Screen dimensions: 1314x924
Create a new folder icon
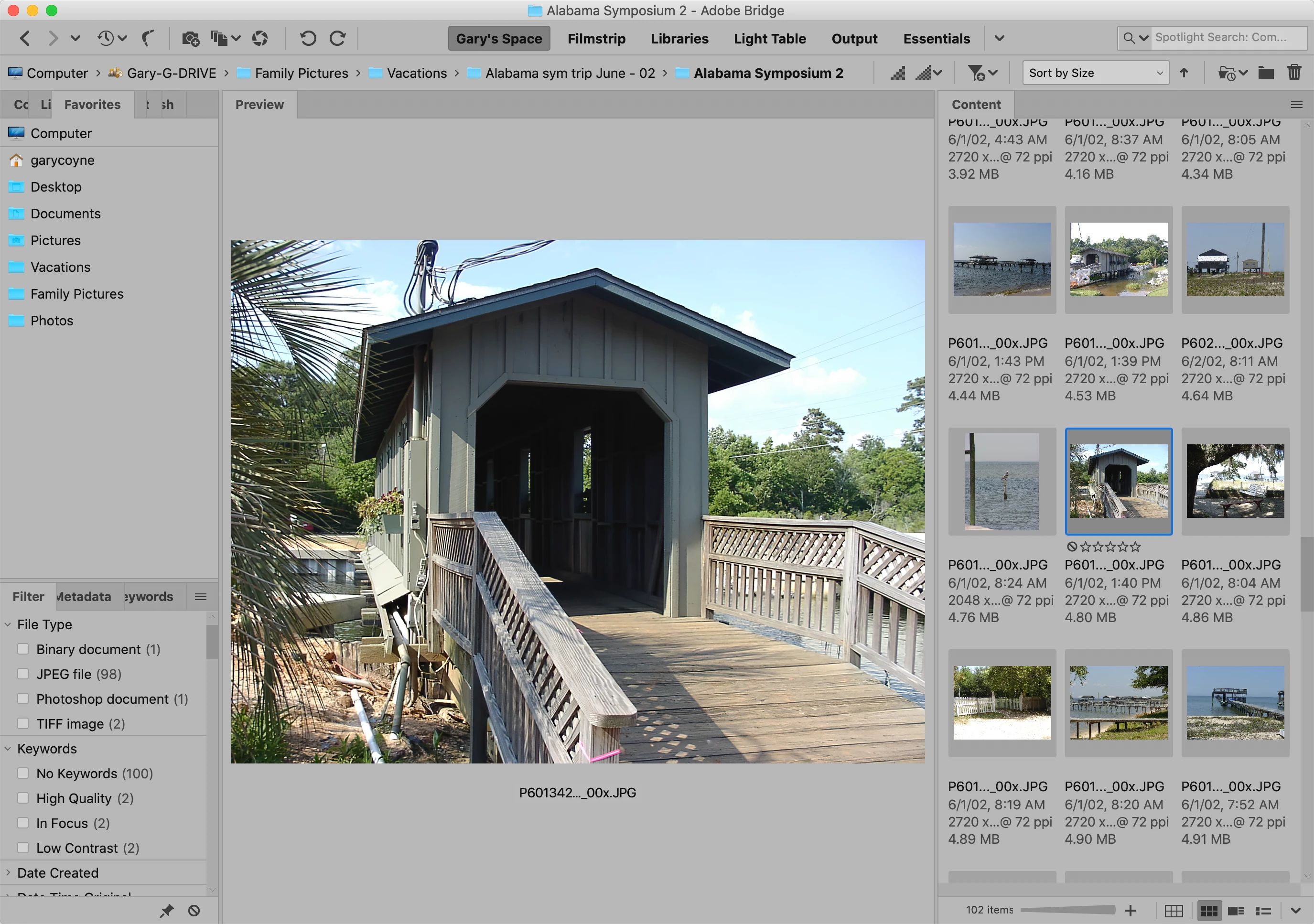tap(1265, 73)
